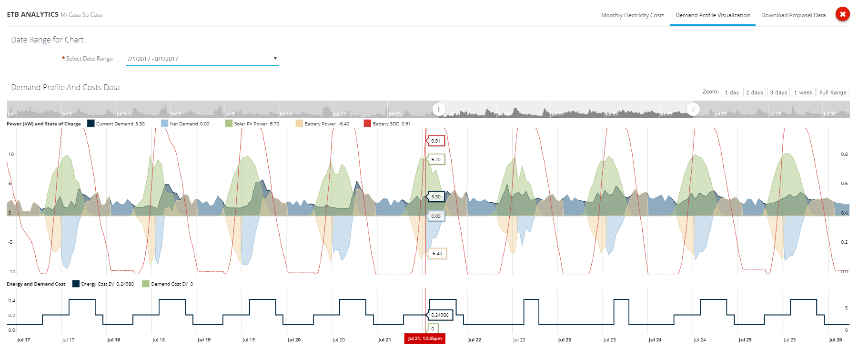
Task: Click the Solar PV Power green legend swatch
Action: [229, 124]
